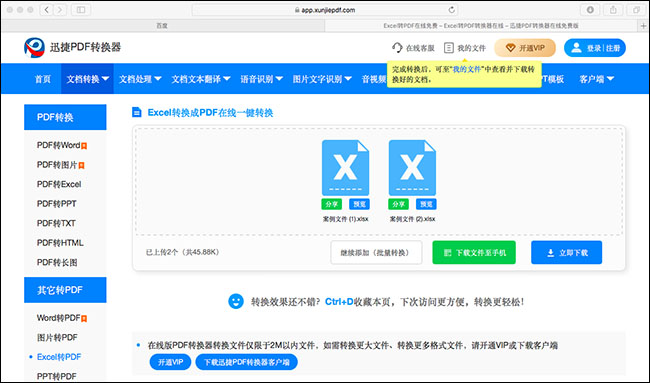Toggle Safari sidebar button

(81, 10)
